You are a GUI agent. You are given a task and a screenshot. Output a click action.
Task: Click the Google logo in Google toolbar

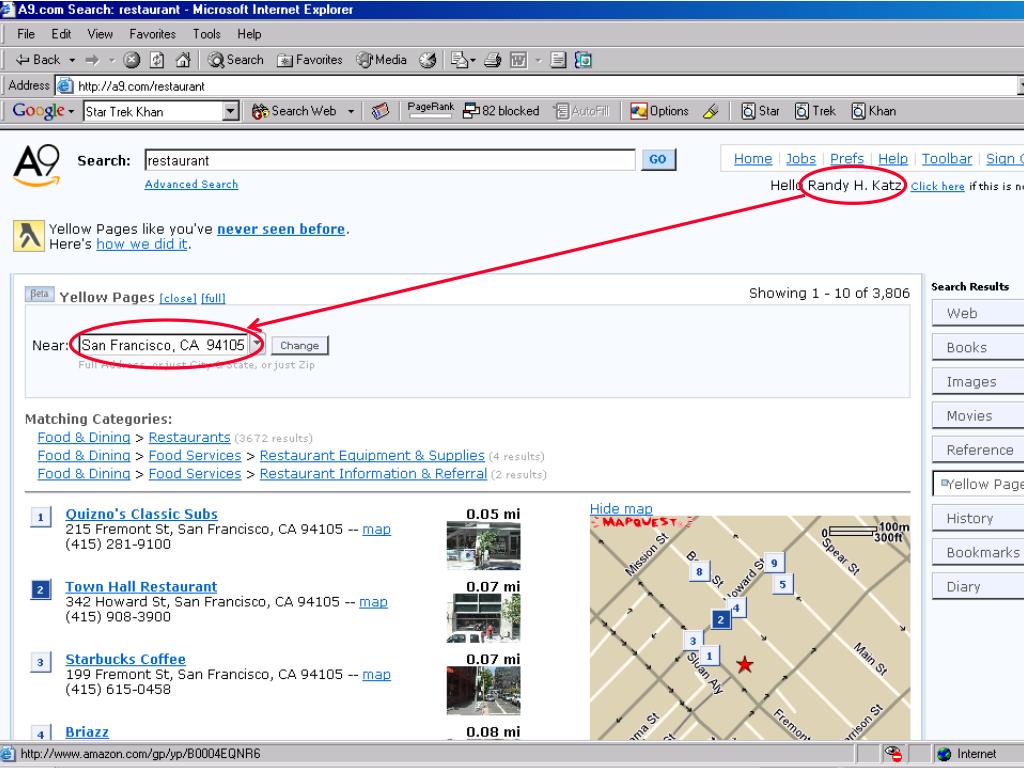39,110
